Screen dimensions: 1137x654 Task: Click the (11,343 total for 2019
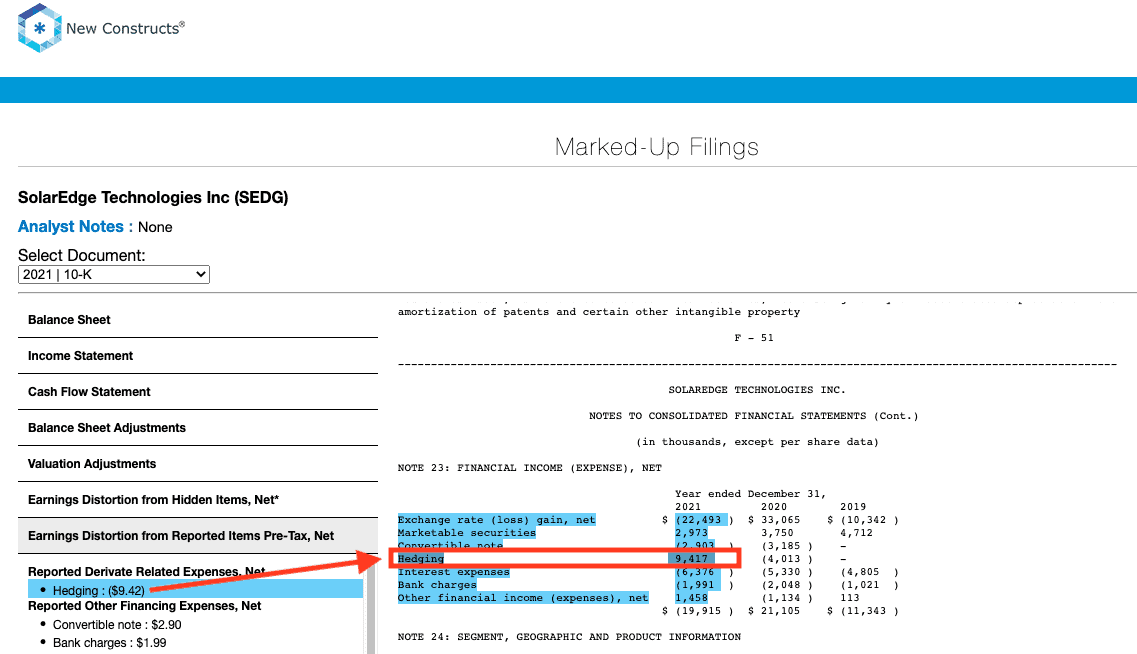click(864, 611)
